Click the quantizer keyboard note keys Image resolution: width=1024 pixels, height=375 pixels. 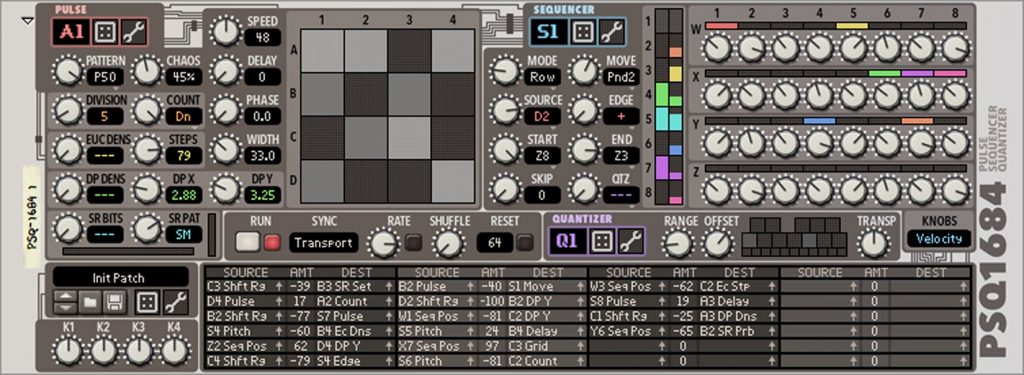795,236
